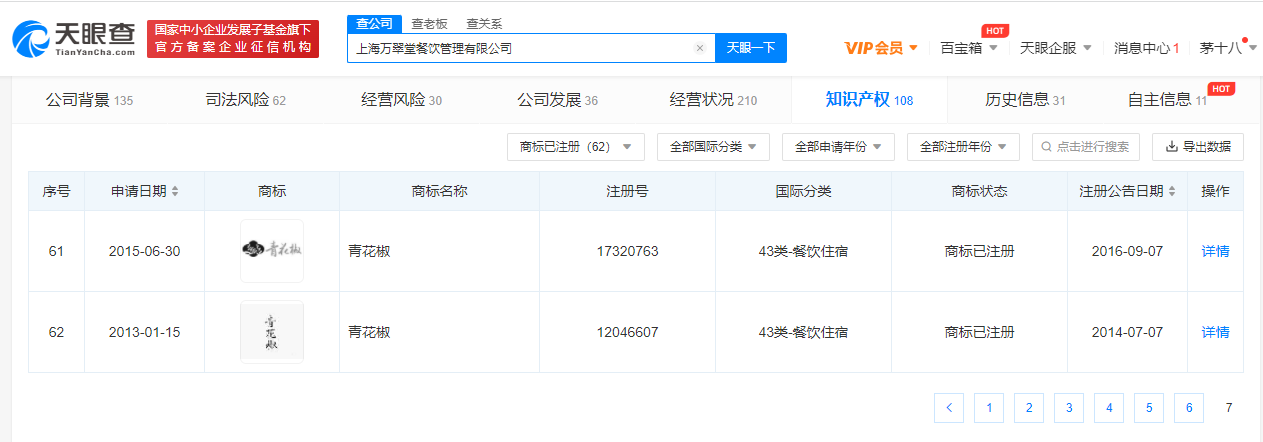
Task: Go to previous page arrow
Action: 949,407
